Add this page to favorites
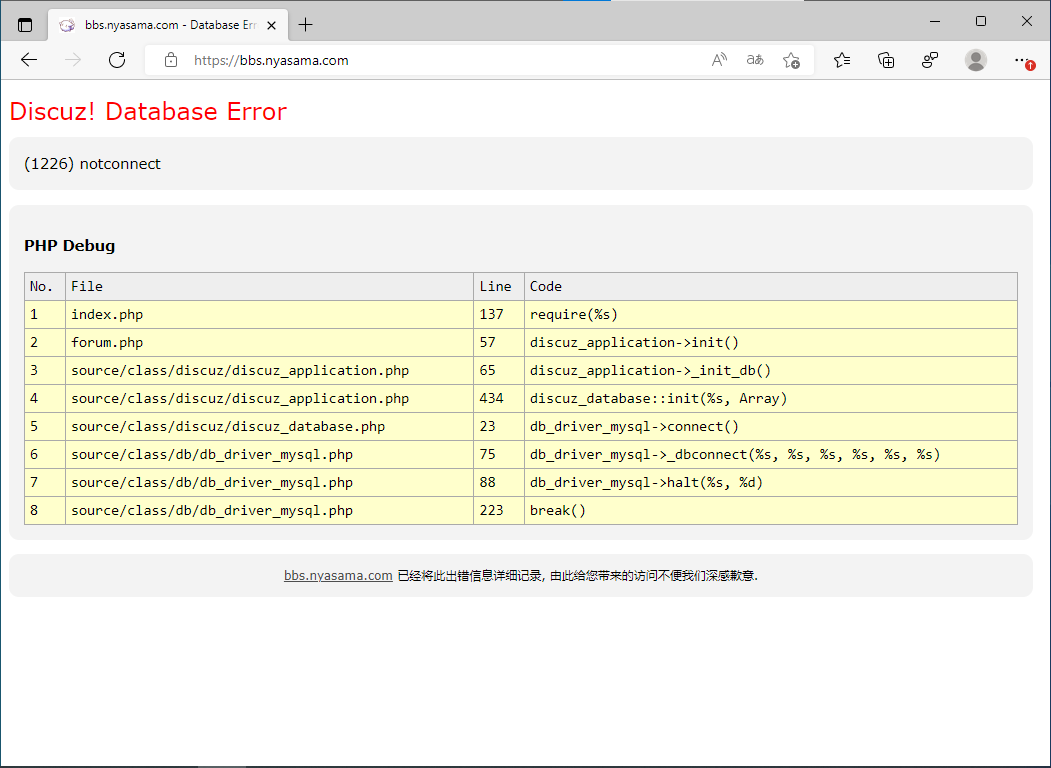The height and width of the screenshot is (768, 1051). click(x=791, y=60)
